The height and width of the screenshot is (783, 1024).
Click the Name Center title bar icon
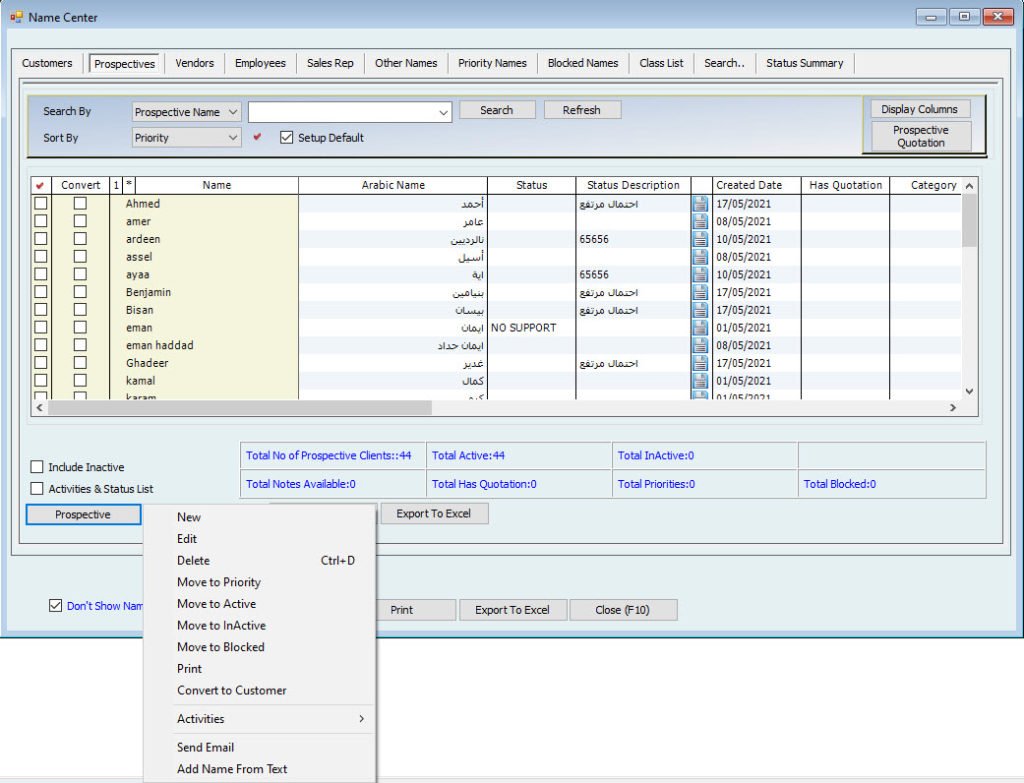pos(16,17)
